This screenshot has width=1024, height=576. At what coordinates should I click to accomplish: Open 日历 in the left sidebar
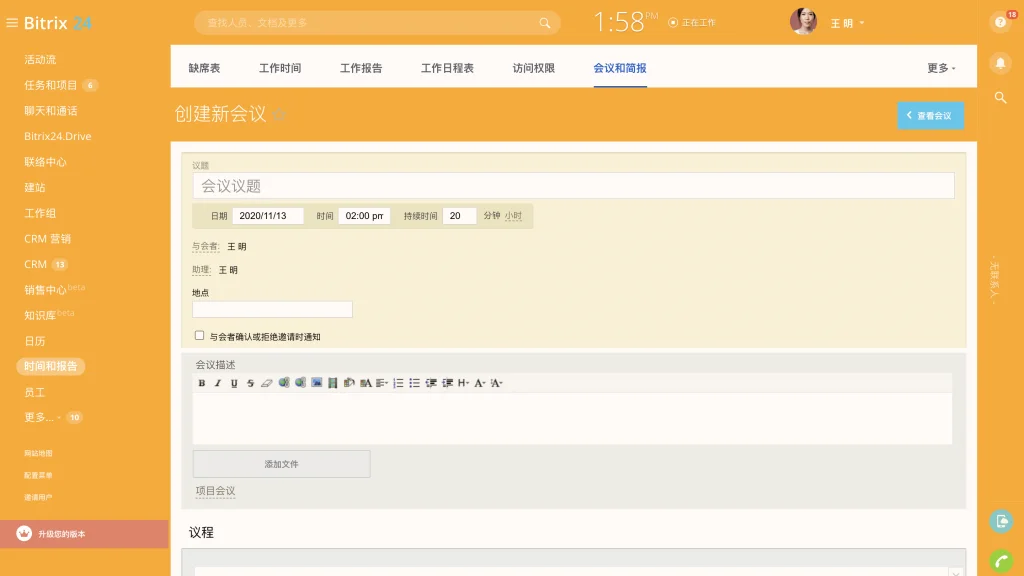35,341
